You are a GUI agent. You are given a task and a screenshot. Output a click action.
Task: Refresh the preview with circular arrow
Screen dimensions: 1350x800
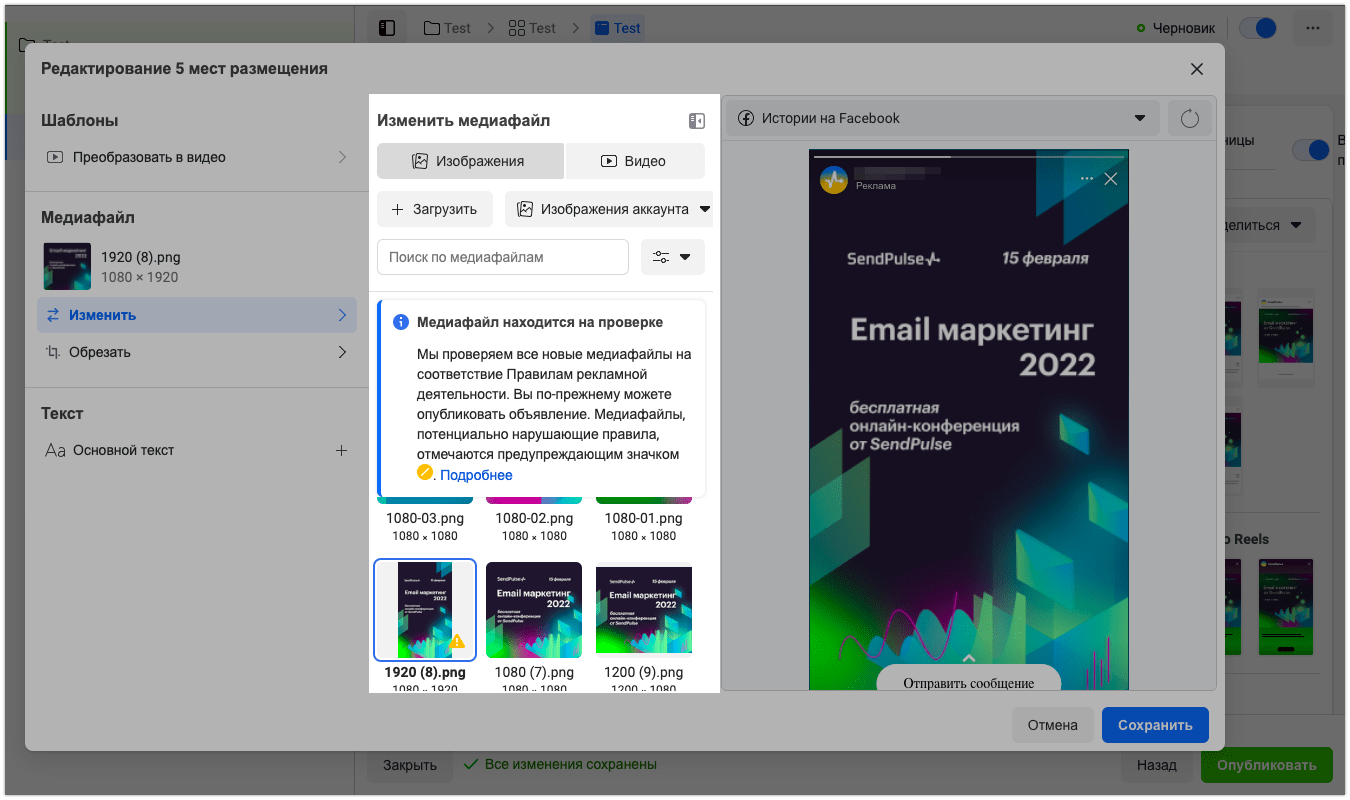1190,118
